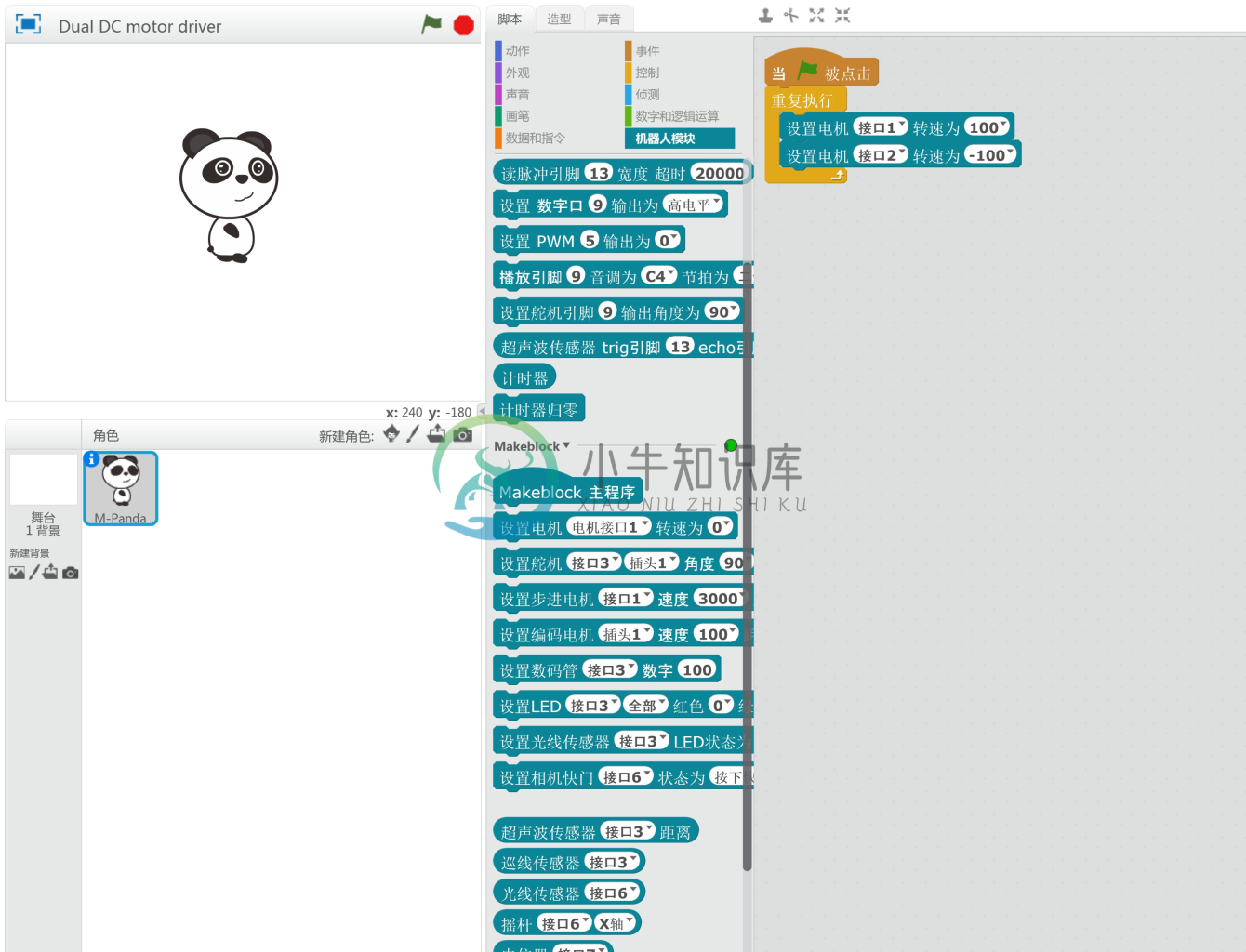Open servo angle 90 dropdown
The image size is (1246, 952).
pos(722,311)
